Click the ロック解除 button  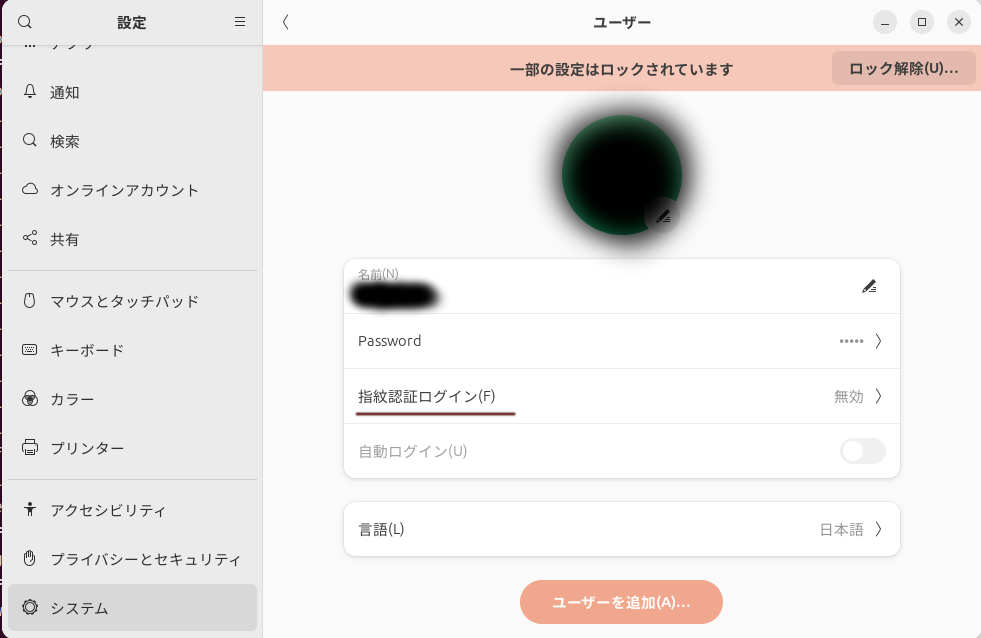[903, 69]
